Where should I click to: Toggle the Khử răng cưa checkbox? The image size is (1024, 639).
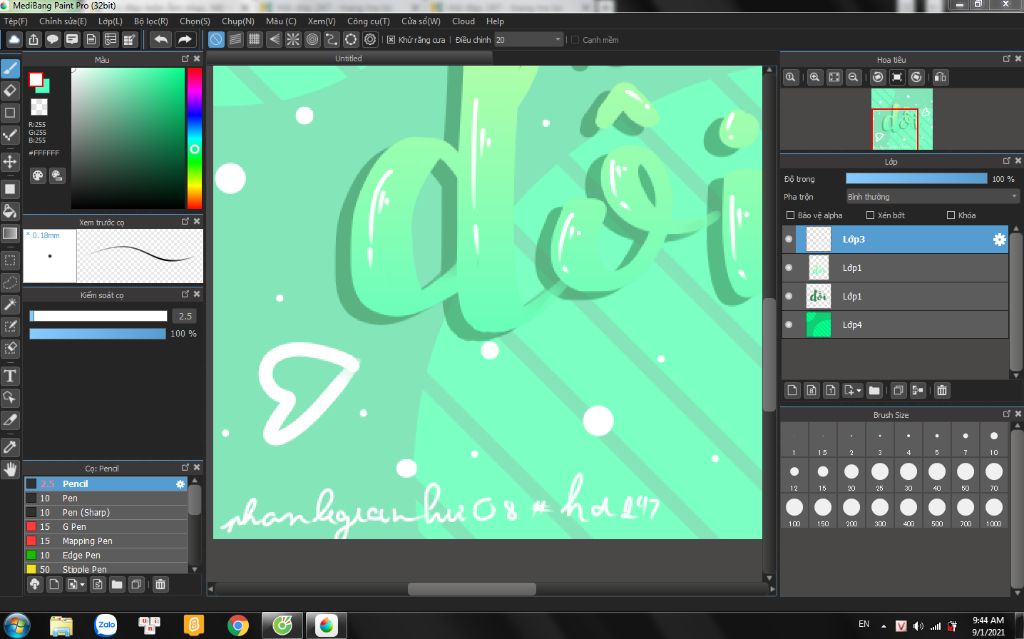click(x=391, y=40)
